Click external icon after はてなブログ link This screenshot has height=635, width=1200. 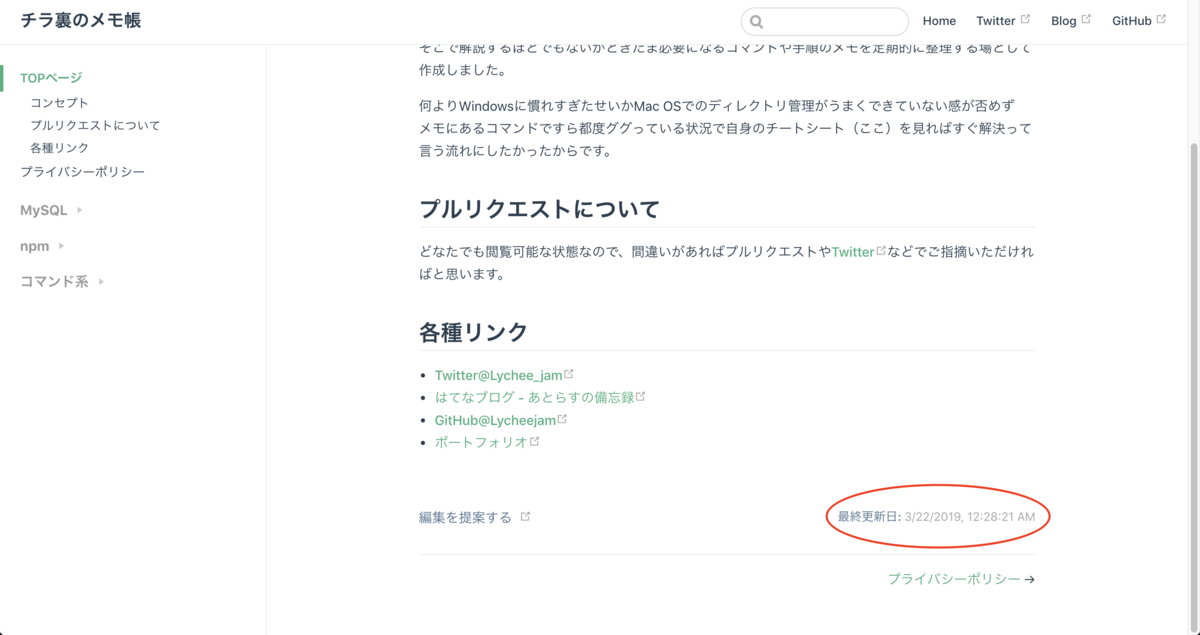pyautogui.click(x=641, y=396)
